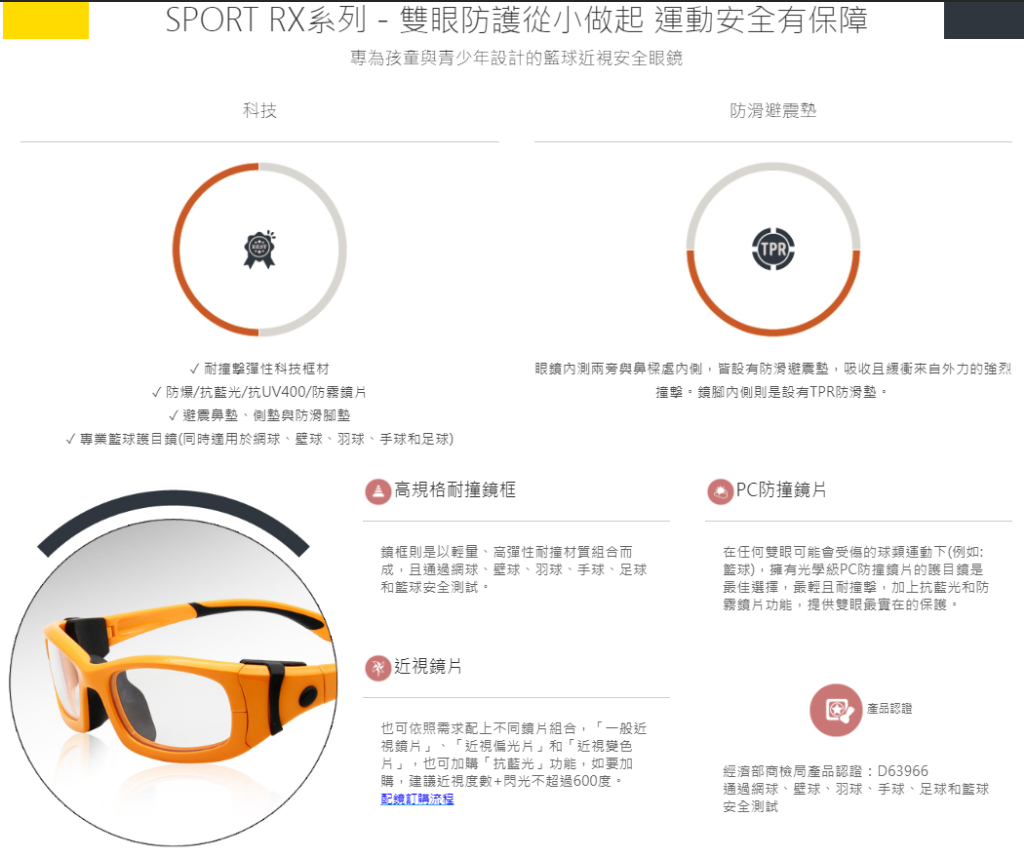Click the award ribbon badge icon in the 科技 circle
This screenshot has height=856, width=1024.
(x=260, y=250)
